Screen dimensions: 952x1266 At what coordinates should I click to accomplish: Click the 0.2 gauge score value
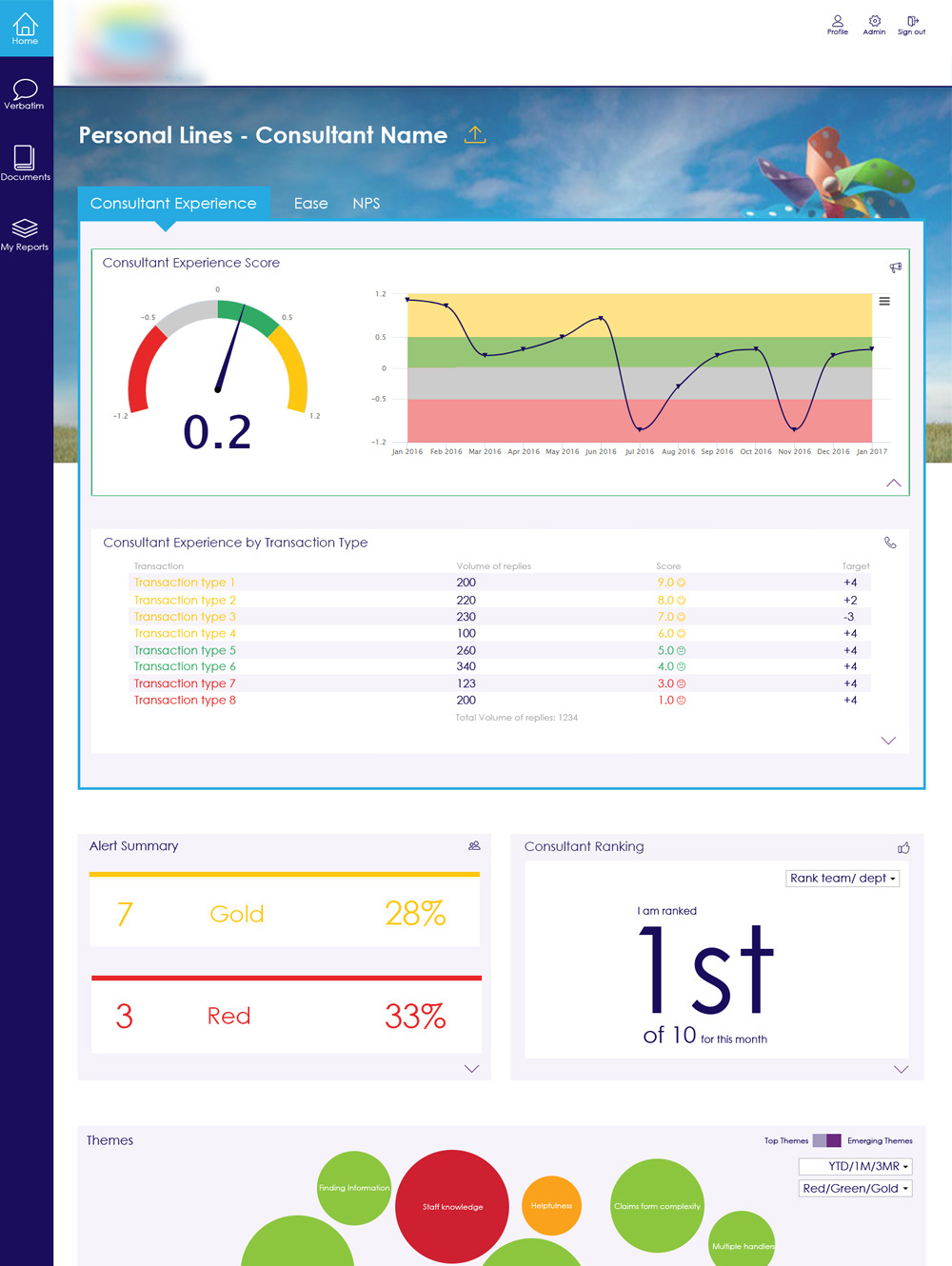coord(217,432)
